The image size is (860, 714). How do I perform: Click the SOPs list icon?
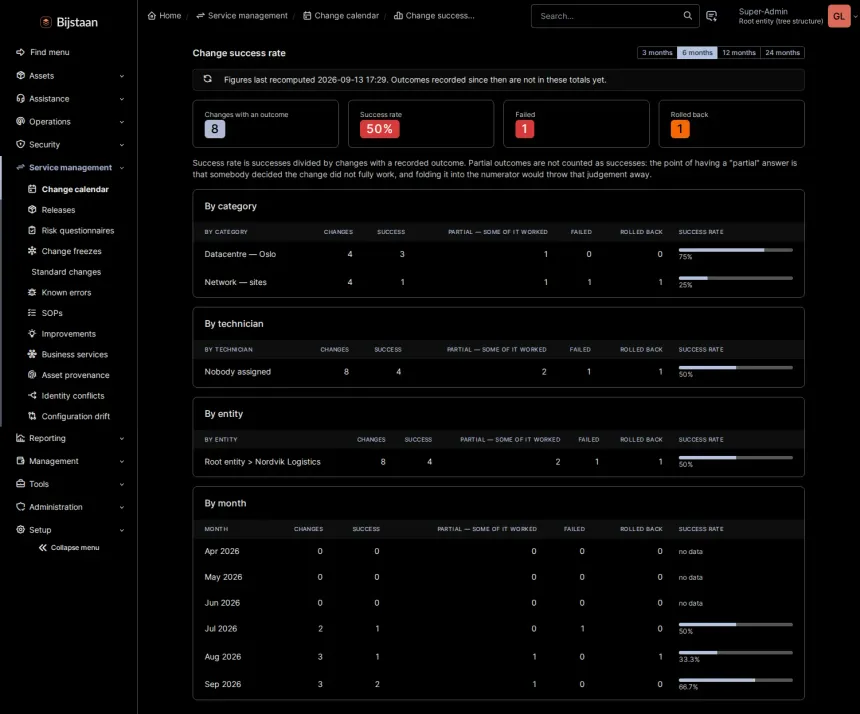click(x=32, y=313)
